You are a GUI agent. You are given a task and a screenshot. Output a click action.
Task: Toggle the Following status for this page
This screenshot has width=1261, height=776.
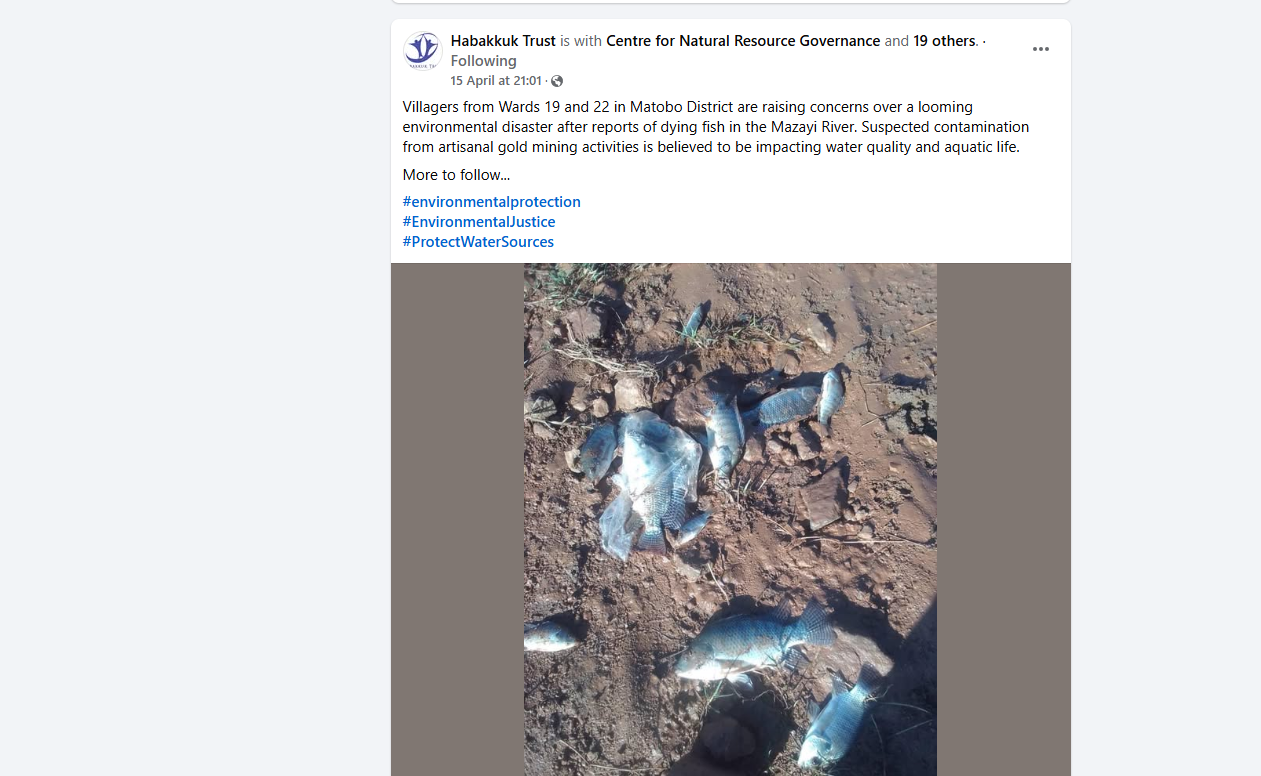[483, 61]
